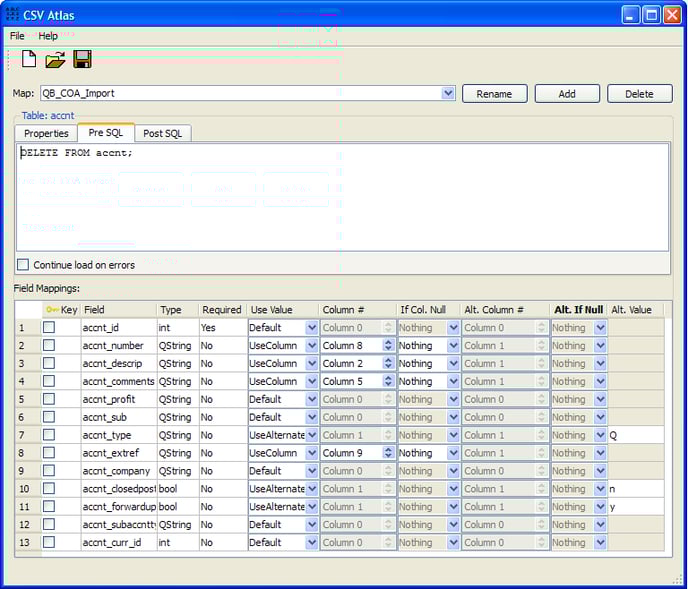This screenshot has height=589, width=688.
Task: Check Key box for accnt_type row
Action: 49,435
